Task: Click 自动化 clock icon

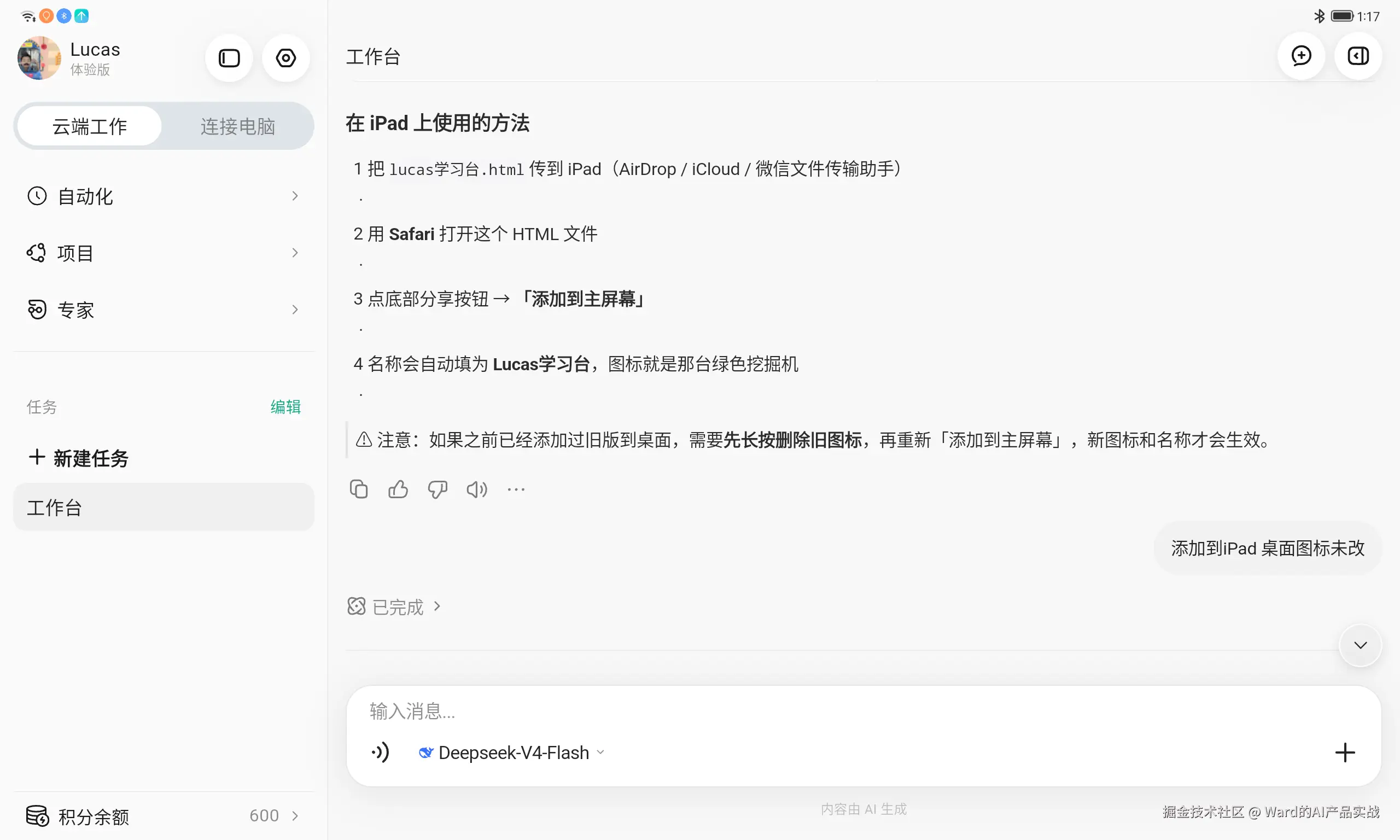Action: tap(37, 196)
